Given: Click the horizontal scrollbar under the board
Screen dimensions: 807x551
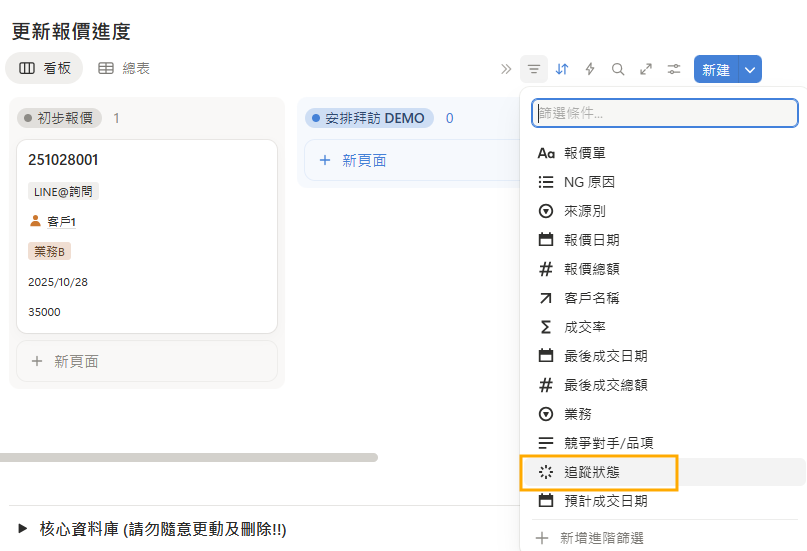Looking at the screenshot, I should (189, 458).
